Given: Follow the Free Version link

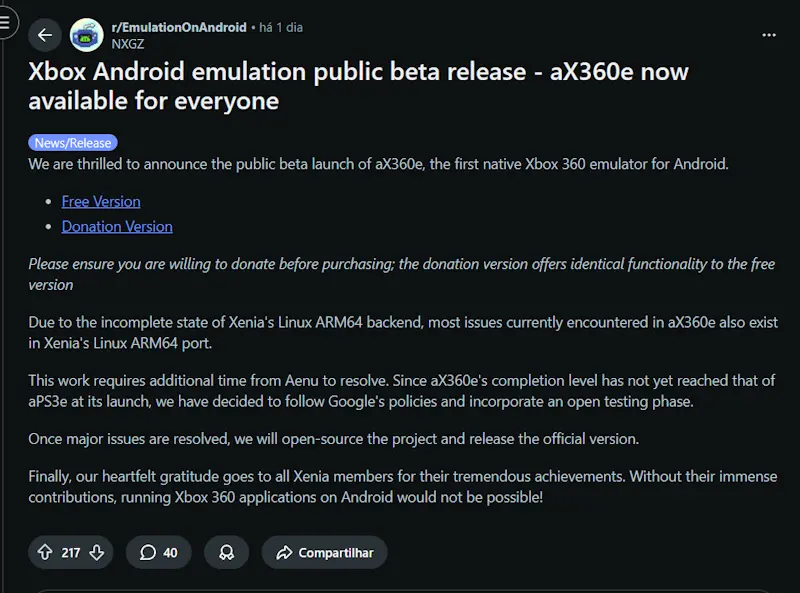Looking at the screenshot, I should [101, 201].
